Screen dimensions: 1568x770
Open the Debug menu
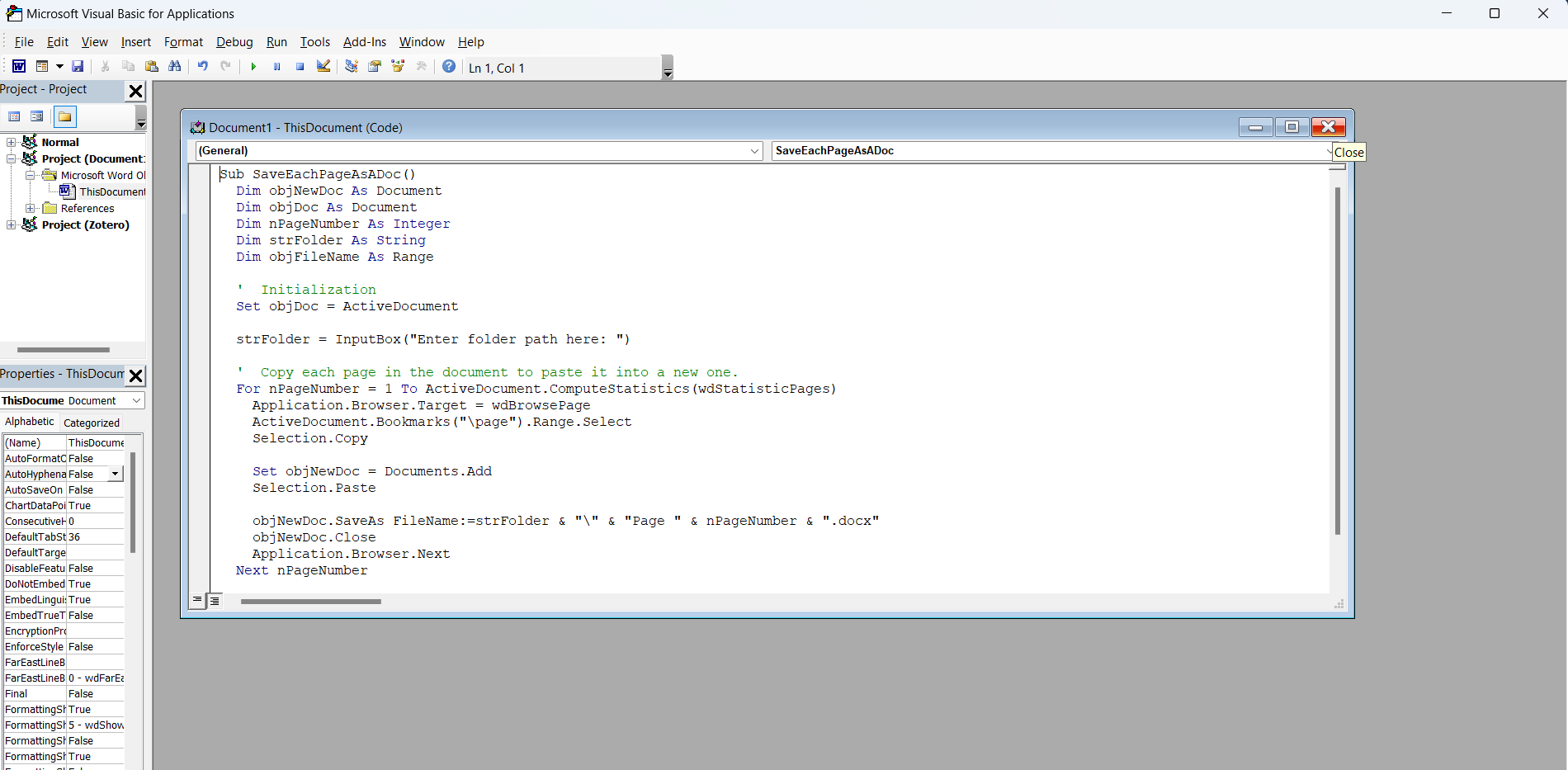234,42
